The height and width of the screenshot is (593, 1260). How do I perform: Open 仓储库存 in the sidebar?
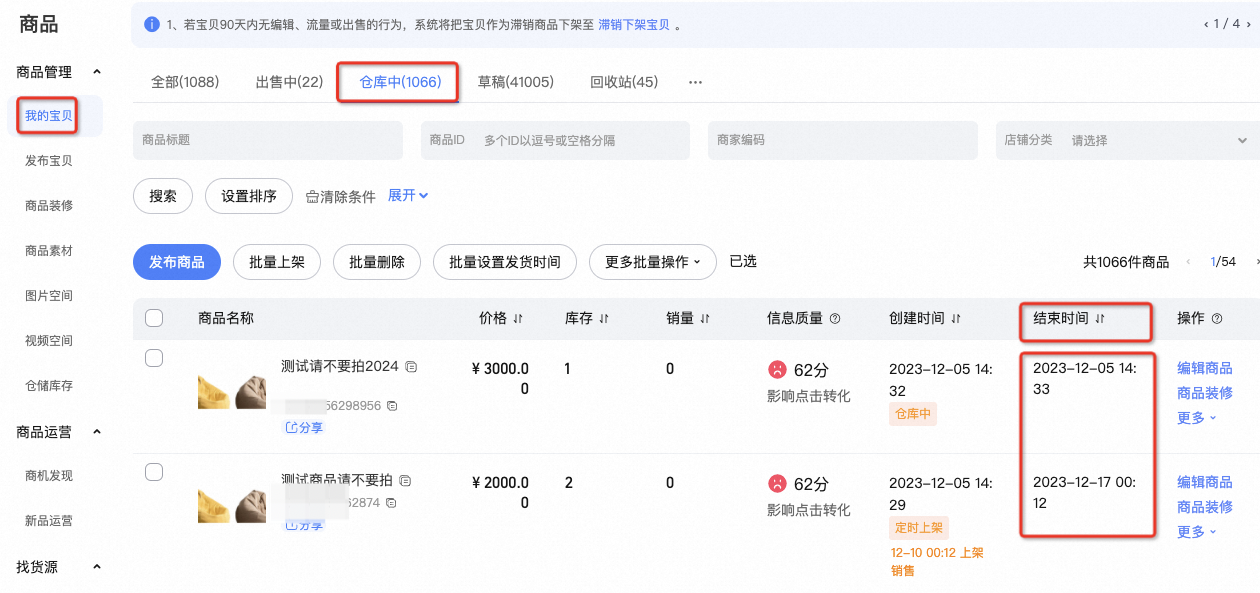coord(49,386)
